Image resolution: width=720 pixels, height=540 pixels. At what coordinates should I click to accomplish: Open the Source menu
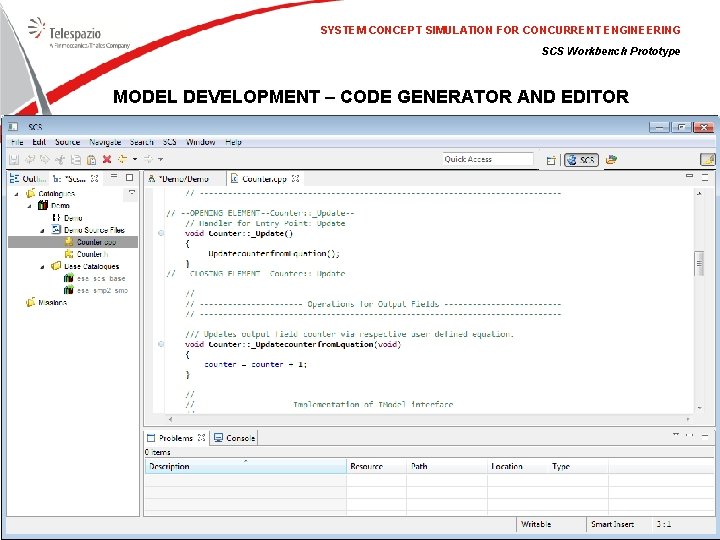click(68, 142)
